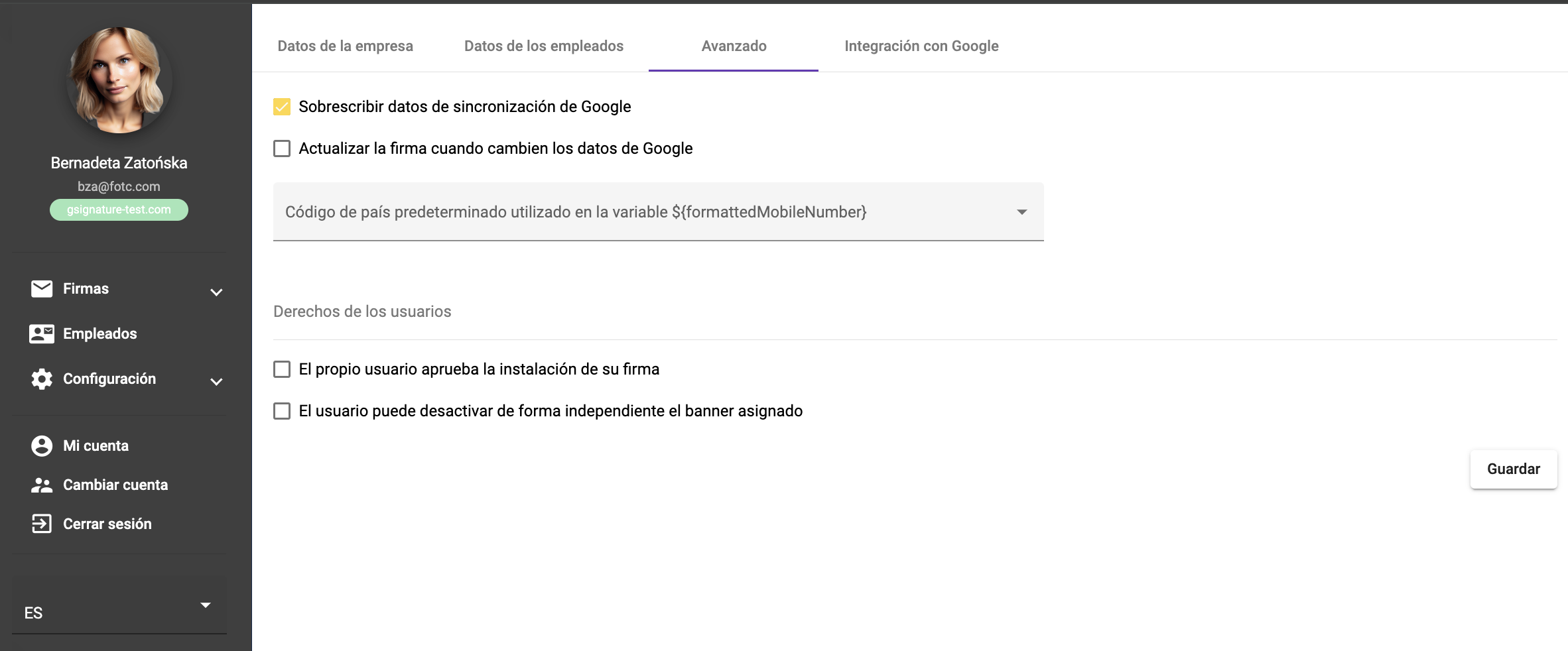Check usuario puede desactivar el banner asignado

[x=282, y=411]
